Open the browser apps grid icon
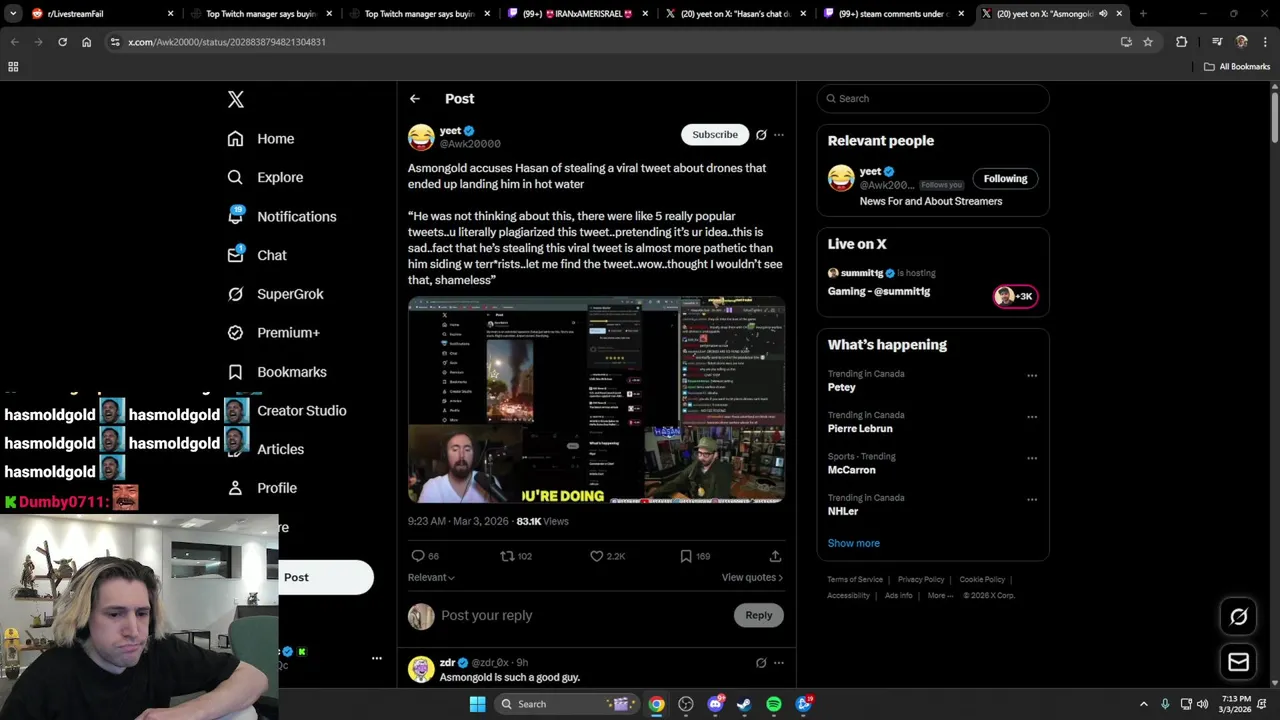 click(13, 67)
